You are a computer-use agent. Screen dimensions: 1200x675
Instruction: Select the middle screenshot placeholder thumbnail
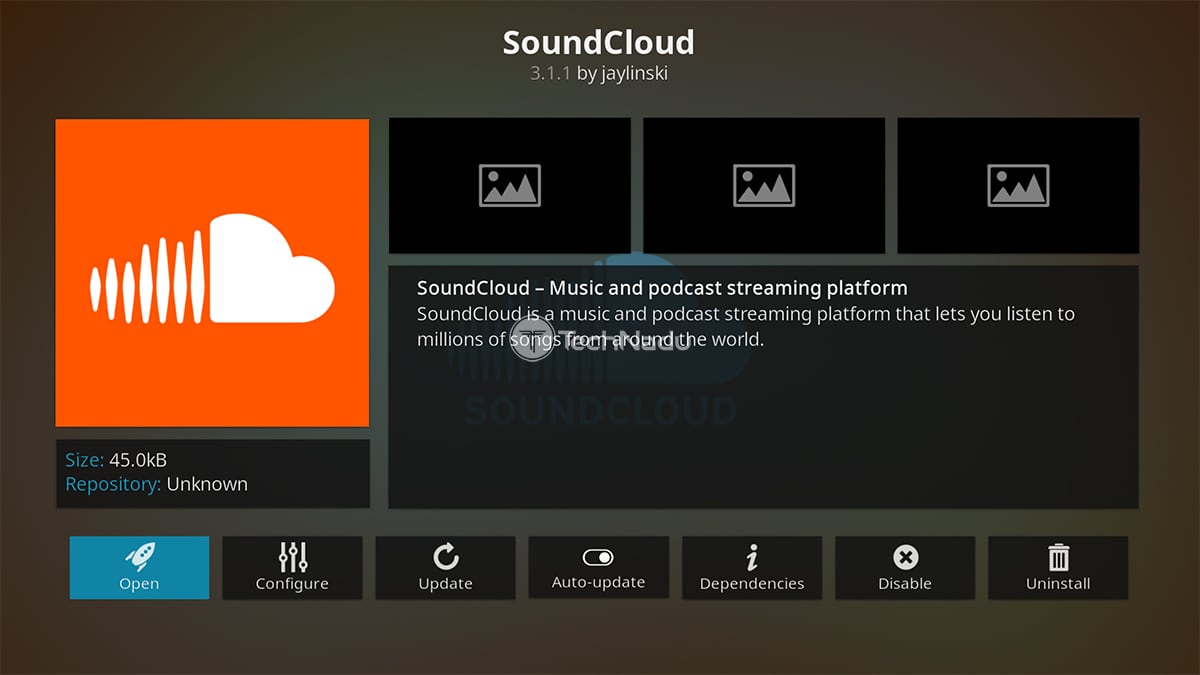[x=764, y=186]
